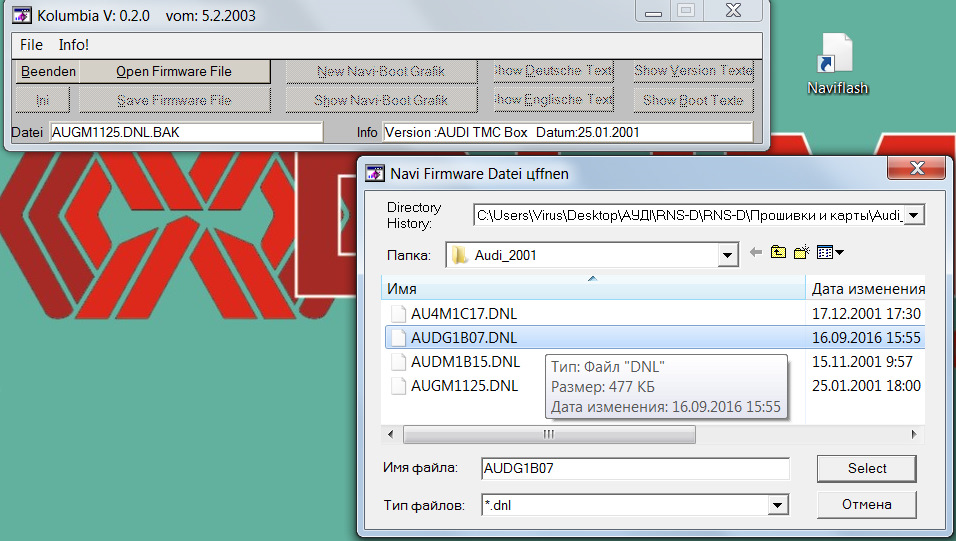Expand the Папка folder dropdown
This screenshot has width=956, height=541.
click(x=727, y=256)
